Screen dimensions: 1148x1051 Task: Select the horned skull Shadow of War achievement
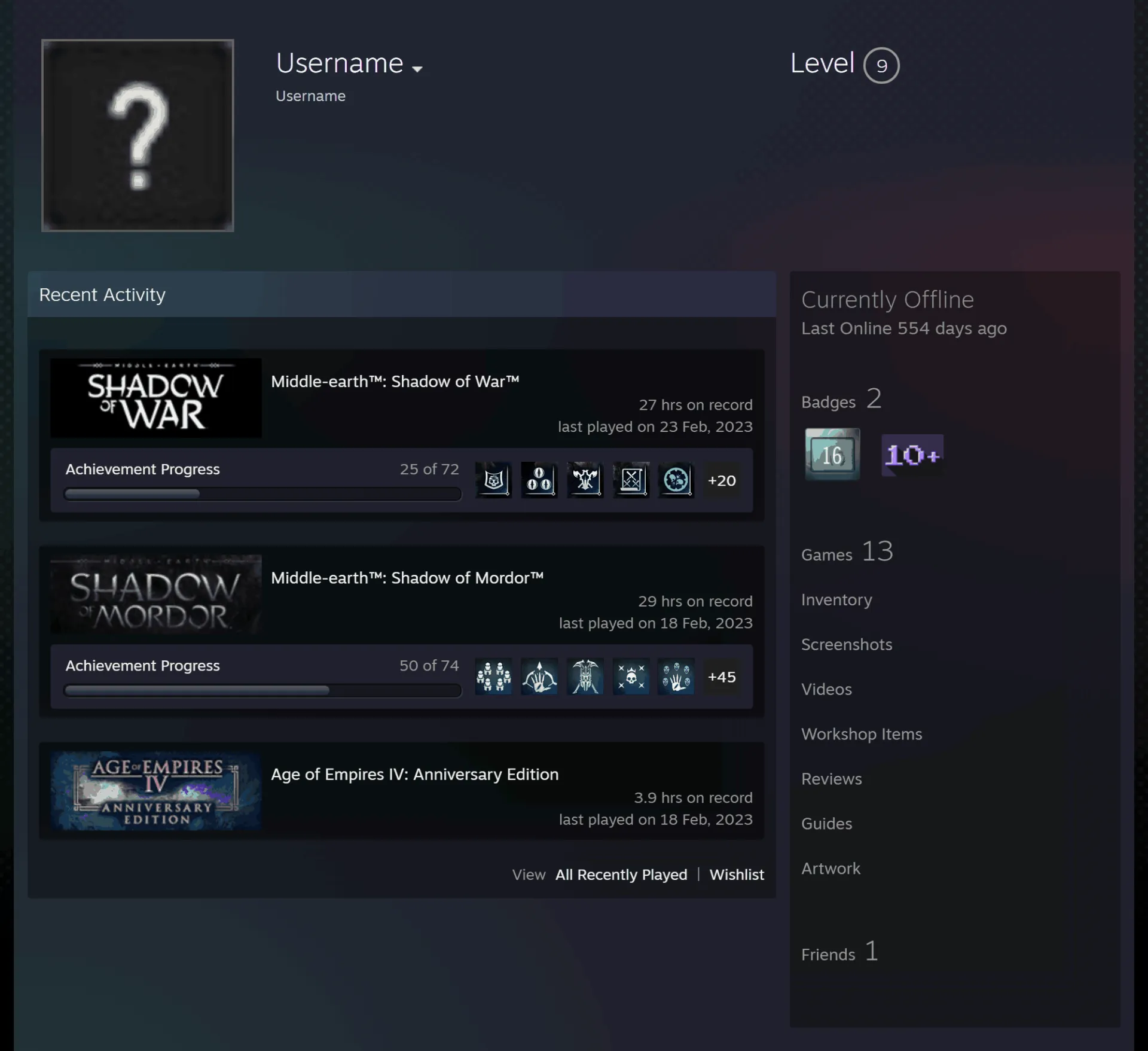click(585, 480)
